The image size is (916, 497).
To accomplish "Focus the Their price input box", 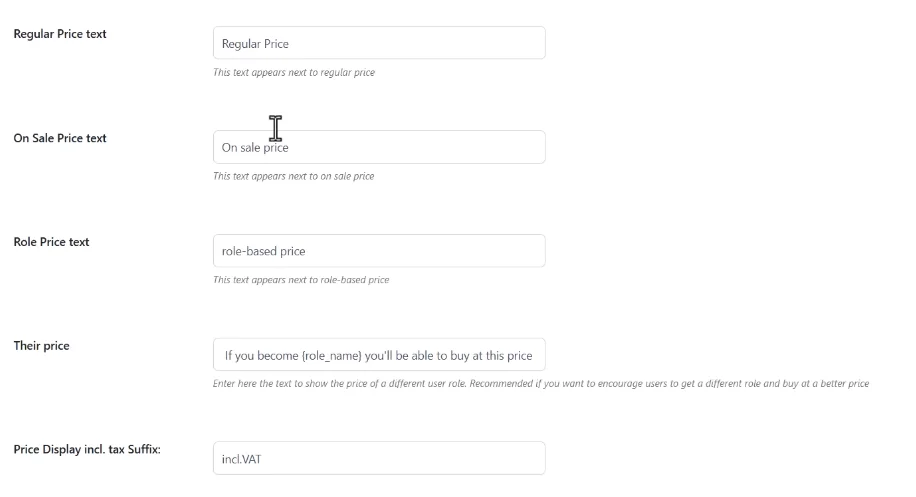I will (379, 354).
